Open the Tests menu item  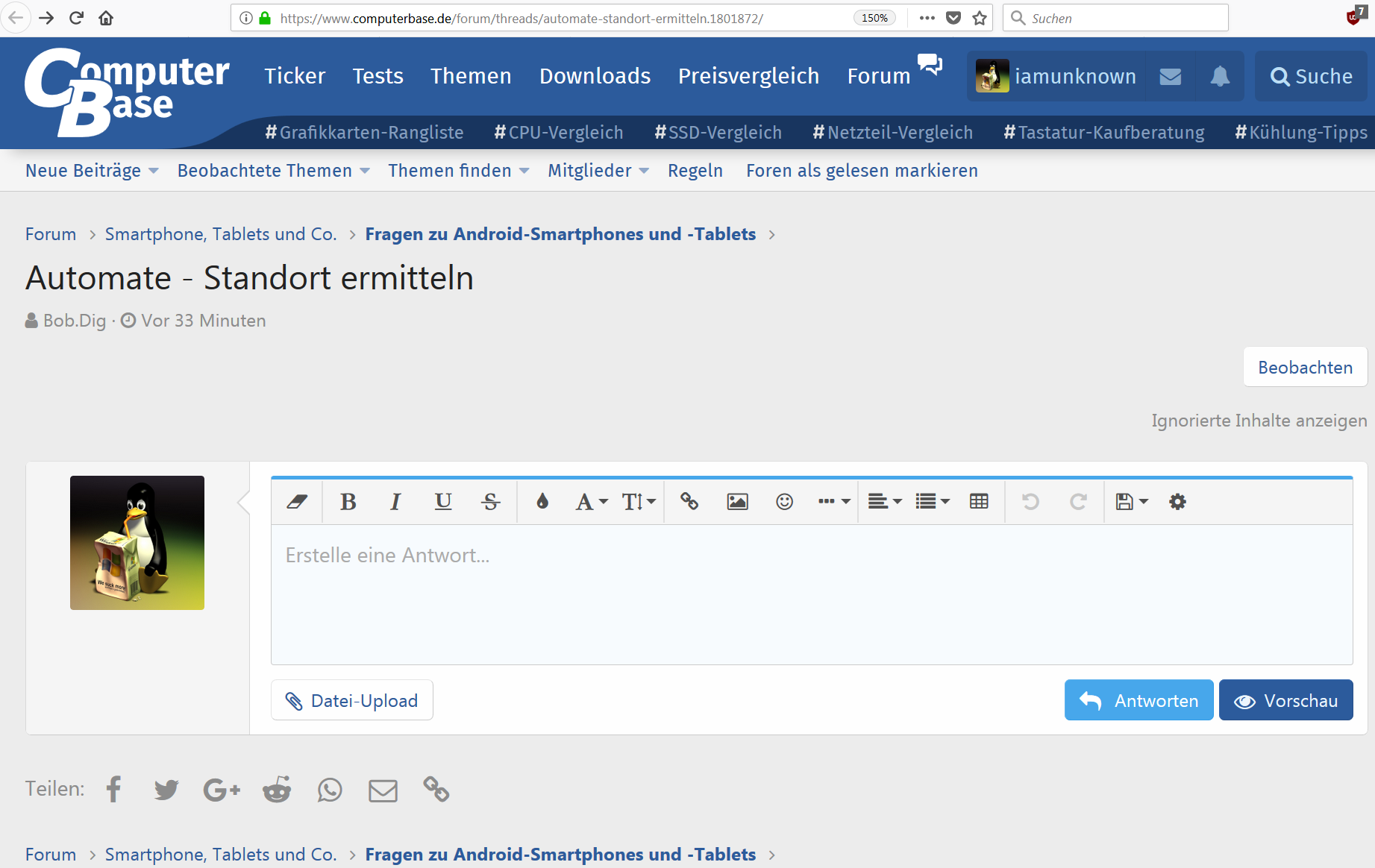tap(378, 76)
